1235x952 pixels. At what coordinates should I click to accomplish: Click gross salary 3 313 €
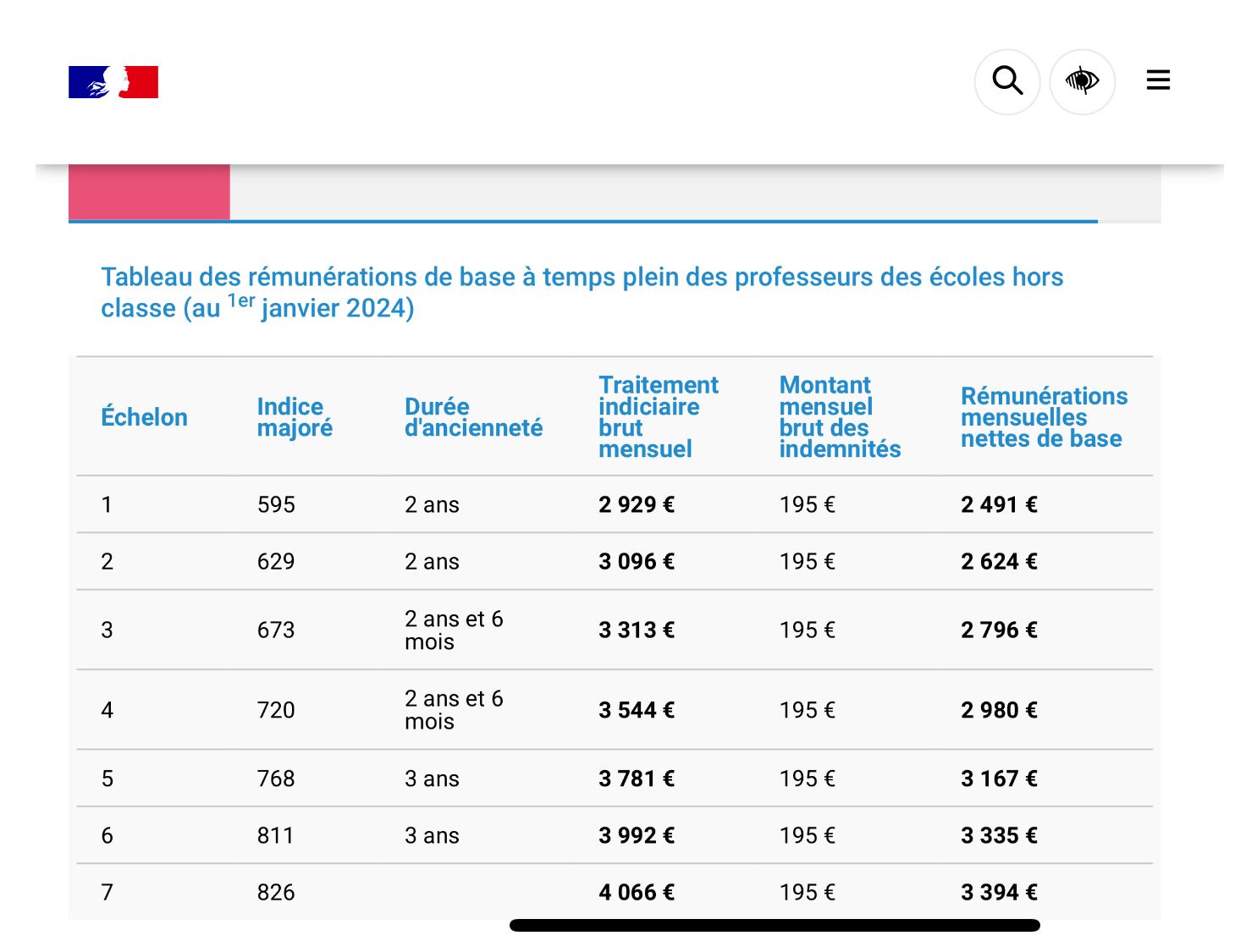637,630
